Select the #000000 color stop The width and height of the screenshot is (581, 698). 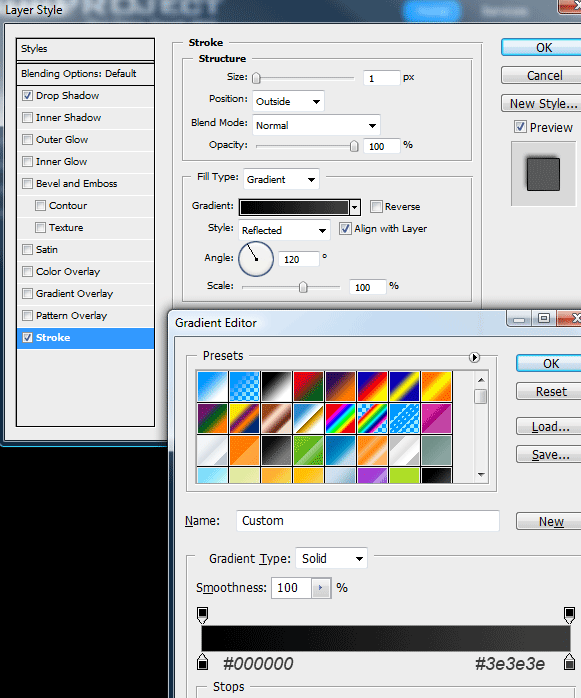tap(203, 662)
